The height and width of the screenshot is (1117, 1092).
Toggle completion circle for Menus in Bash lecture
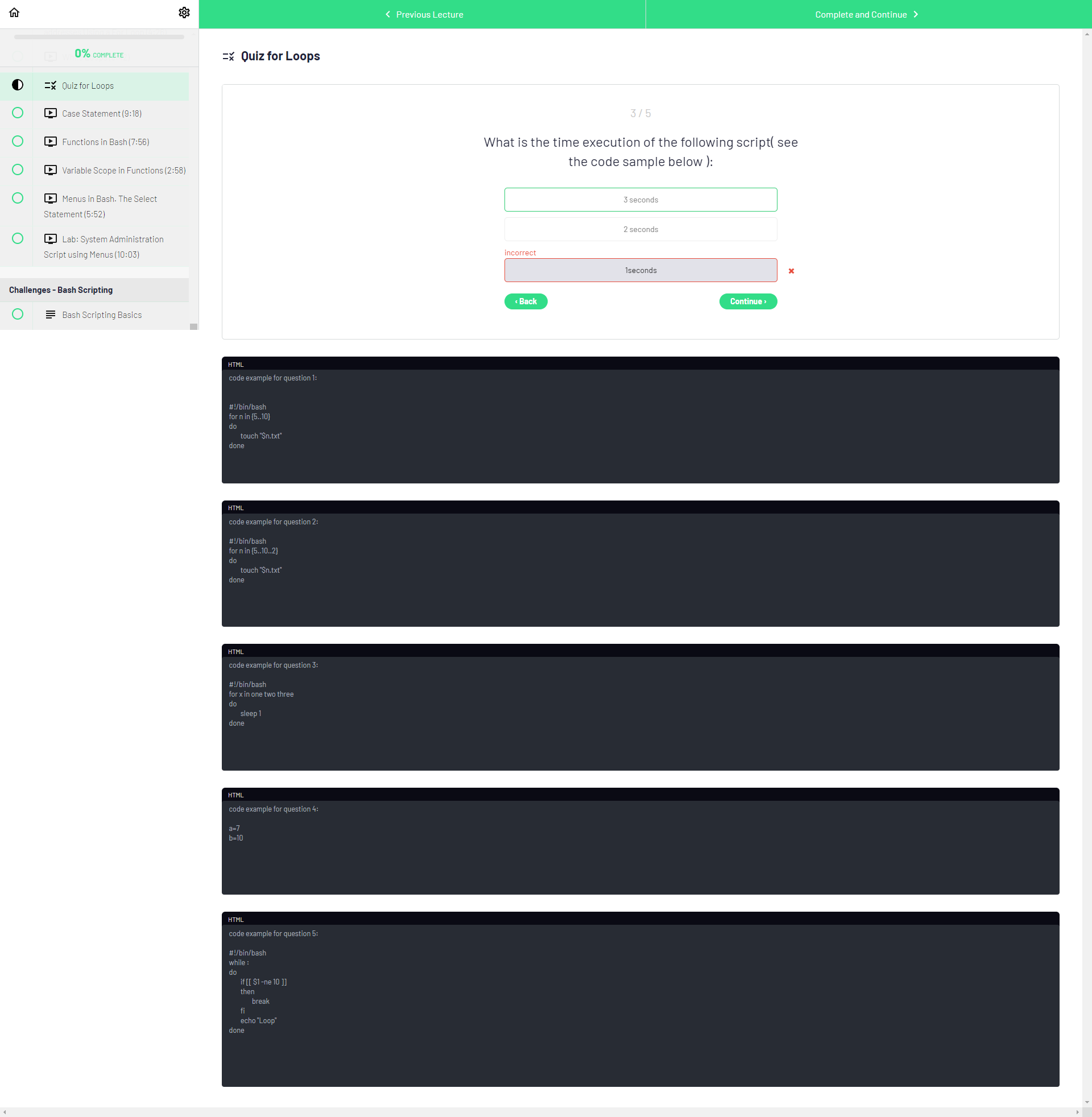18,198
